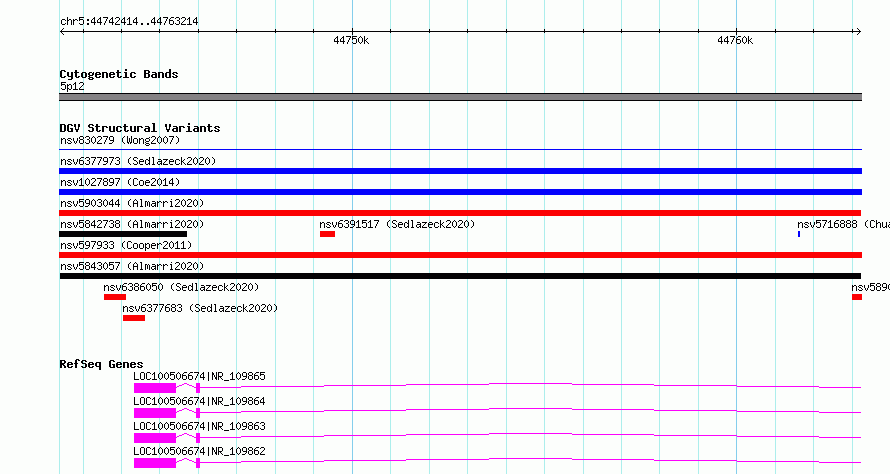Viewport: 890px width, 474px height.
Task: Open the Cytogenetic Bands track title
Action: pos(119,74)
